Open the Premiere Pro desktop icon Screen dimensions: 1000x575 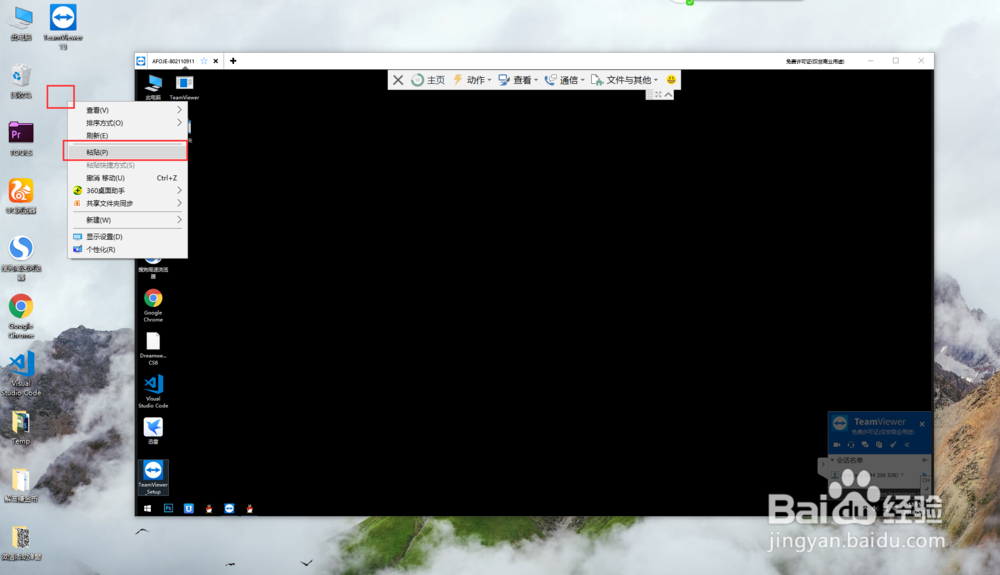(21, 139)
